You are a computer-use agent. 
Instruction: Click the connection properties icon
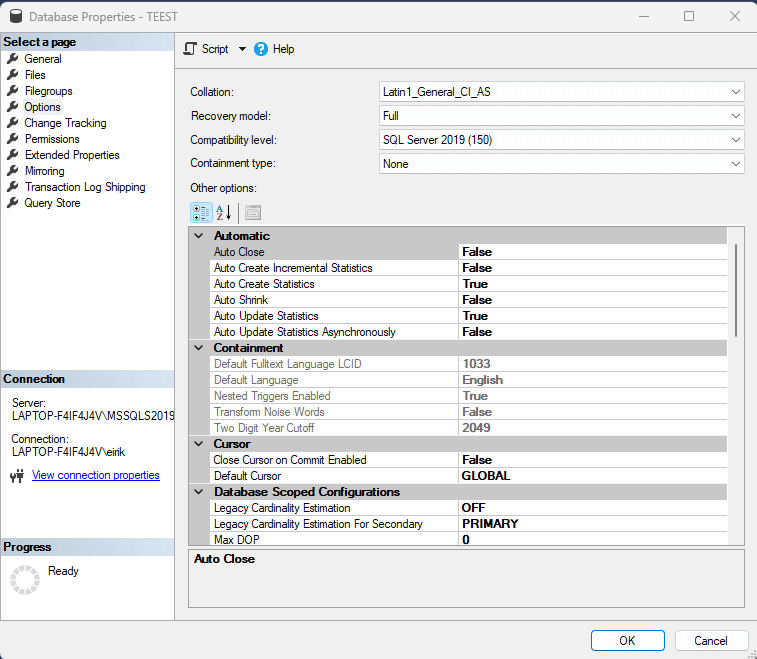[16, 476]
